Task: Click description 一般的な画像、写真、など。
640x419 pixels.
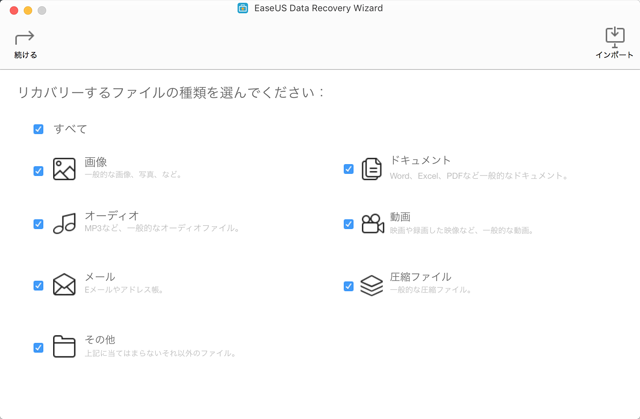Action: pyautogui.click(x=133, y=175)
